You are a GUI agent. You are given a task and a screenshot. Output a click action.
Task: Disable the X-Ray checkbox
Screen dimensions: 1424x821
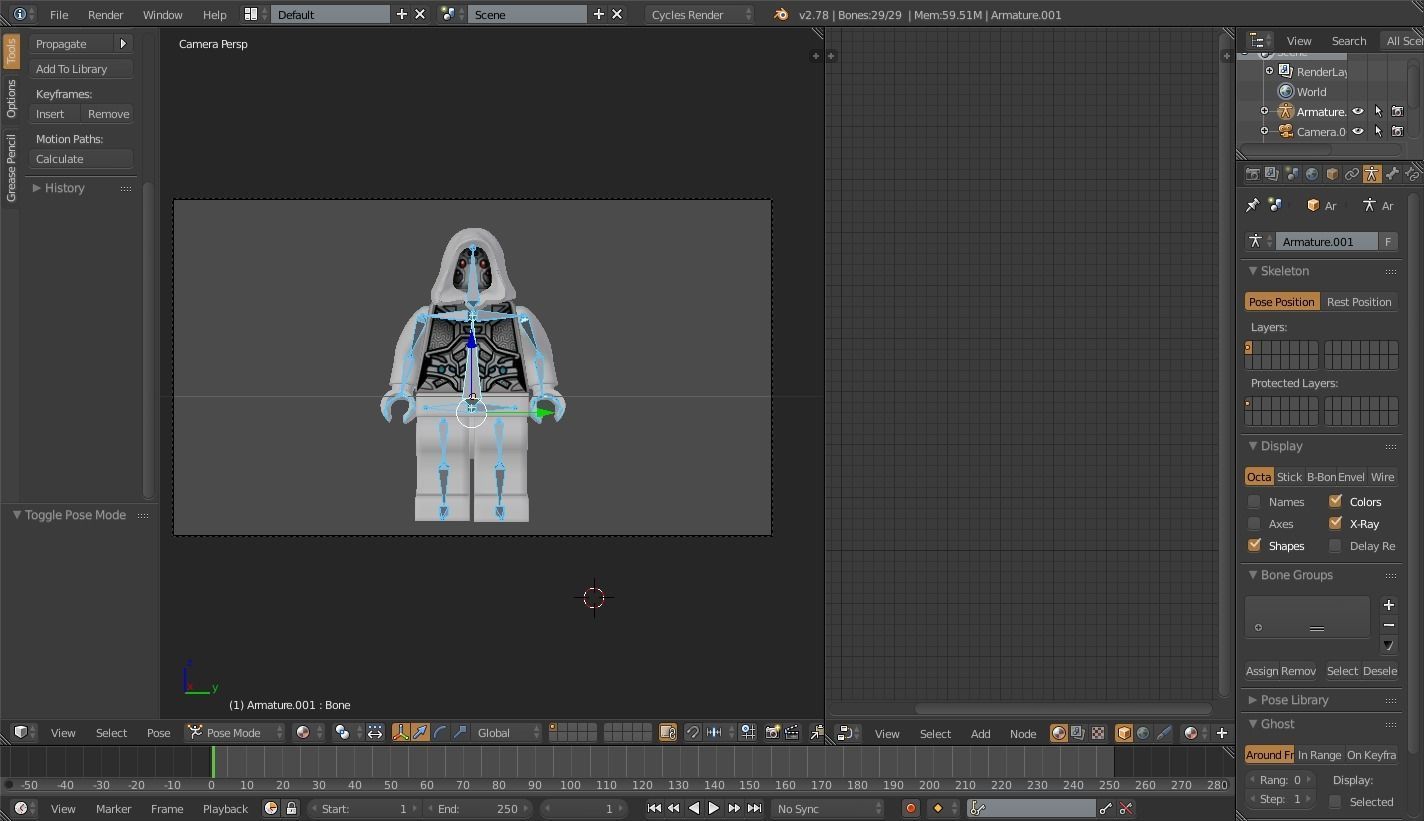[1335, 524]
